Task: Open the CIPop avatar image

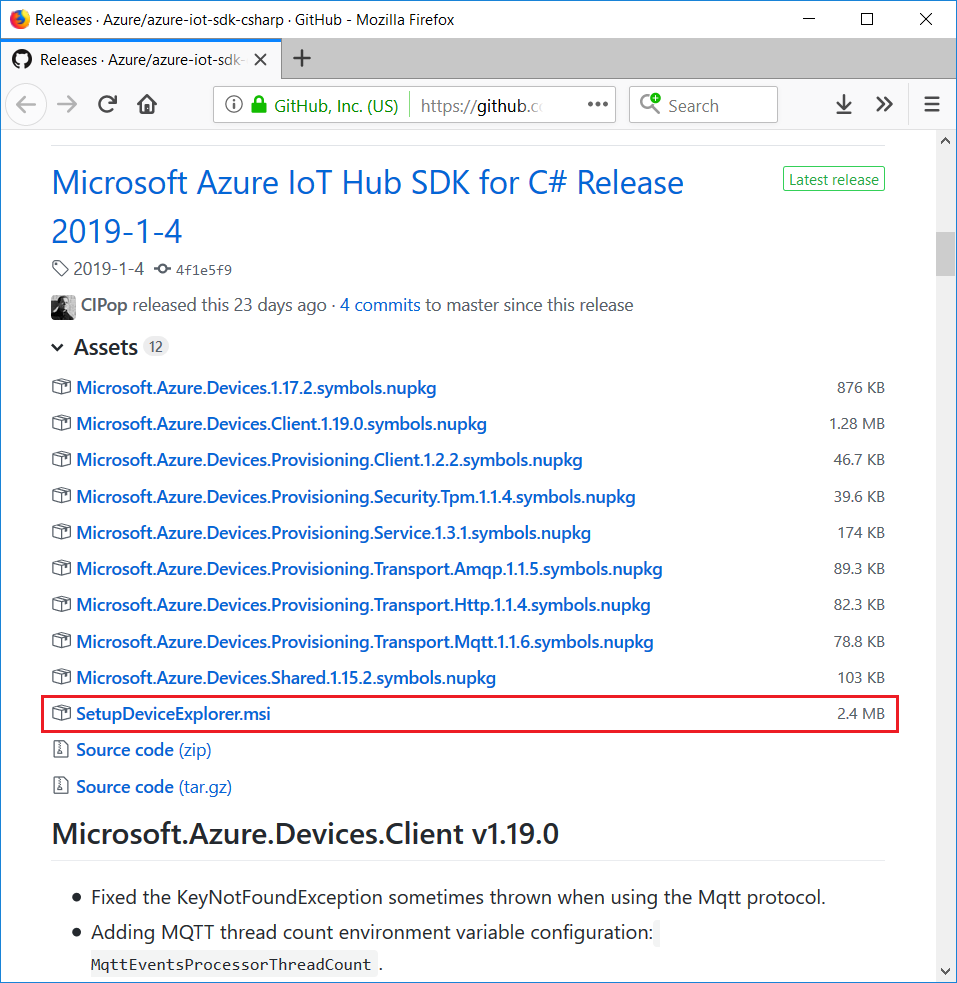Action: pos(63,307)
